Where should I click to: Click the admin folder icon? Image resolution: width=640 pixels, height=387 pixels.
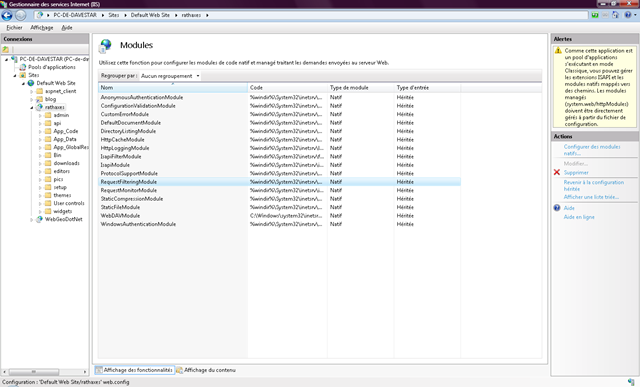[48, 115]
